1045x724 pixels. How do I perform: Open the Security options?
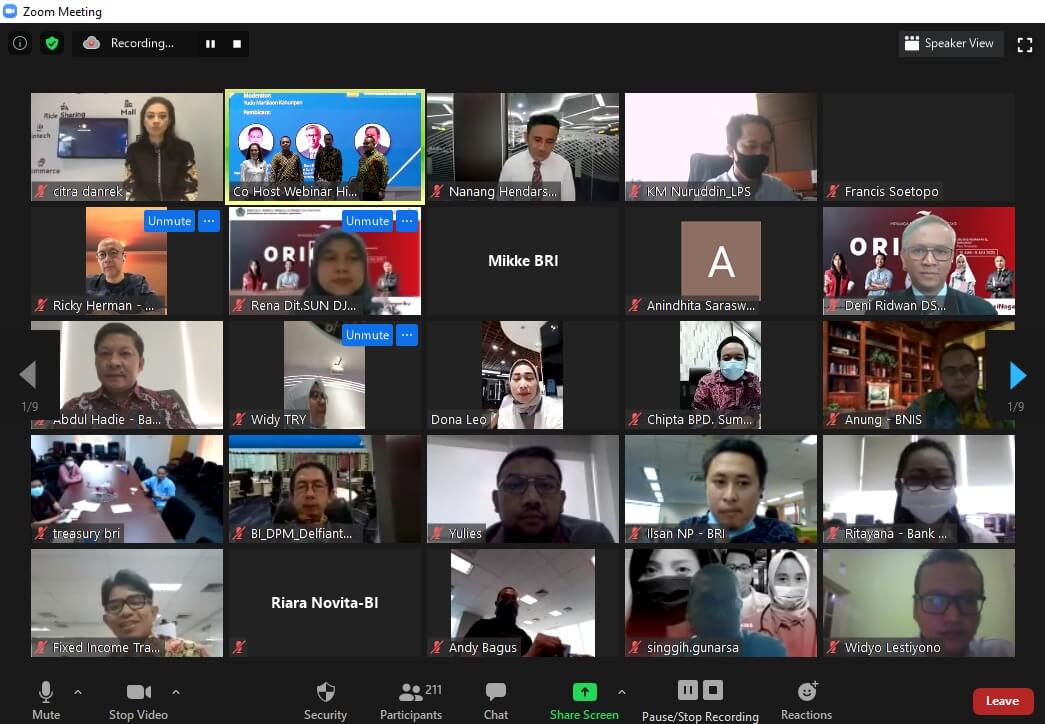[x=325, y=700]
